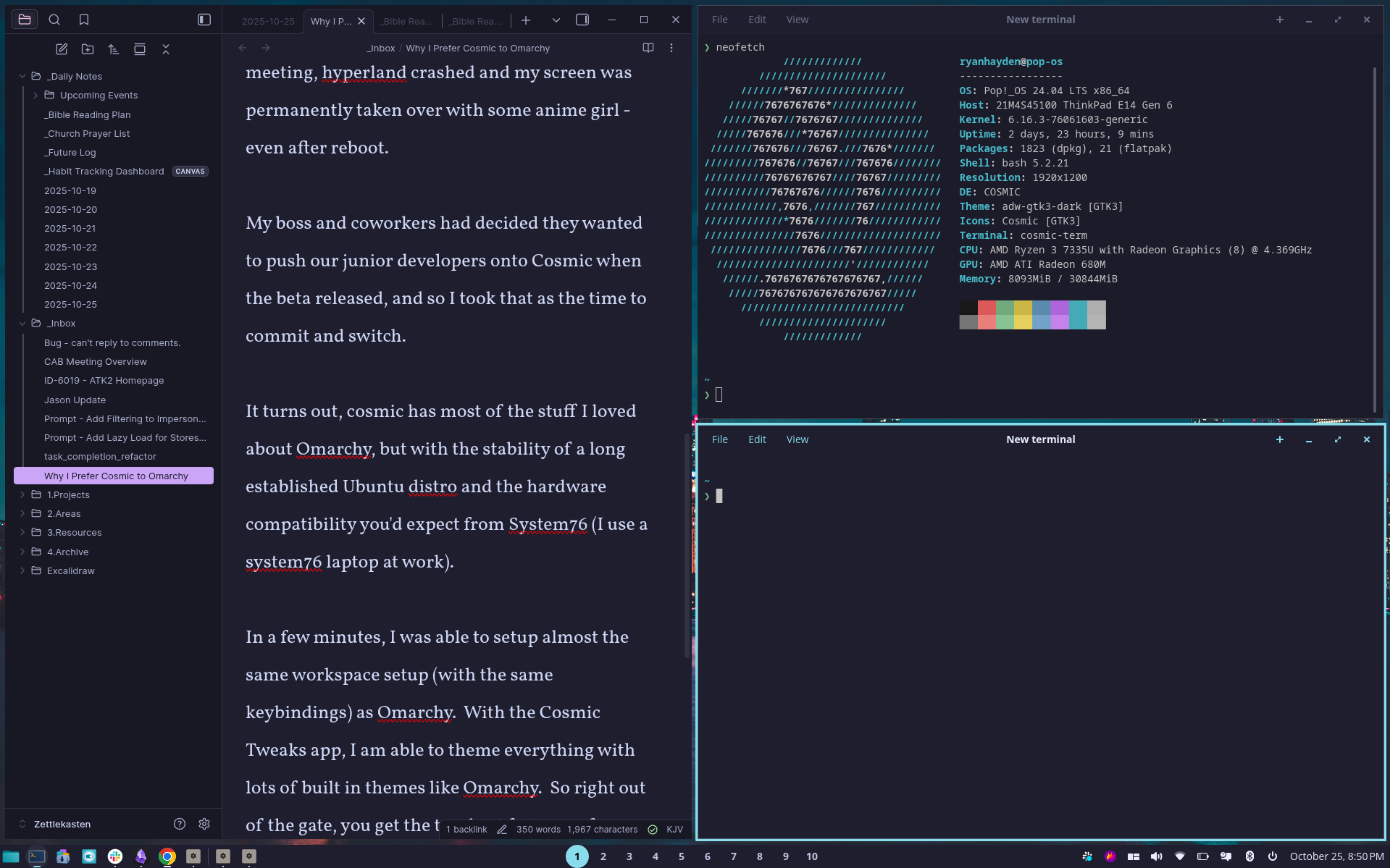Screen dimensions: 1390x868
Task: Open search in the Obsidian sidebar
Action: click(x=54, y=20)
